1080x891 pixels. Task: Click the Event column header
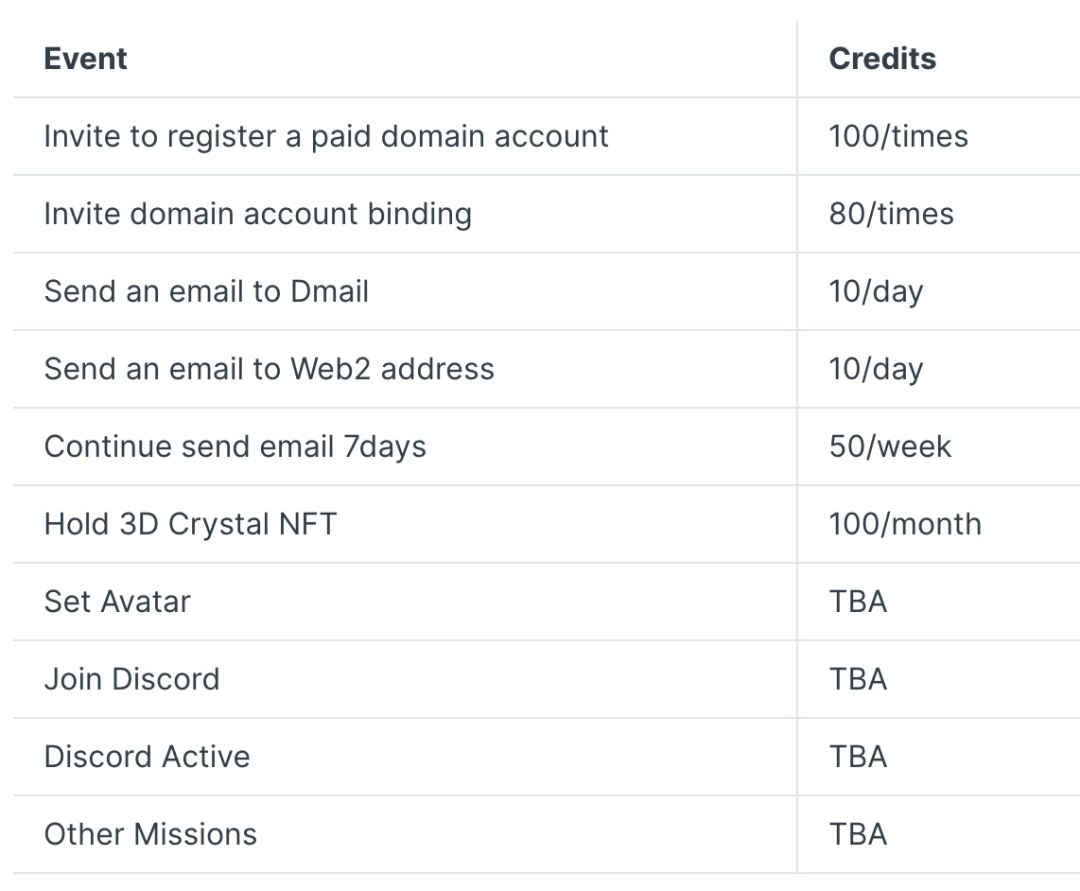[86, 59]
